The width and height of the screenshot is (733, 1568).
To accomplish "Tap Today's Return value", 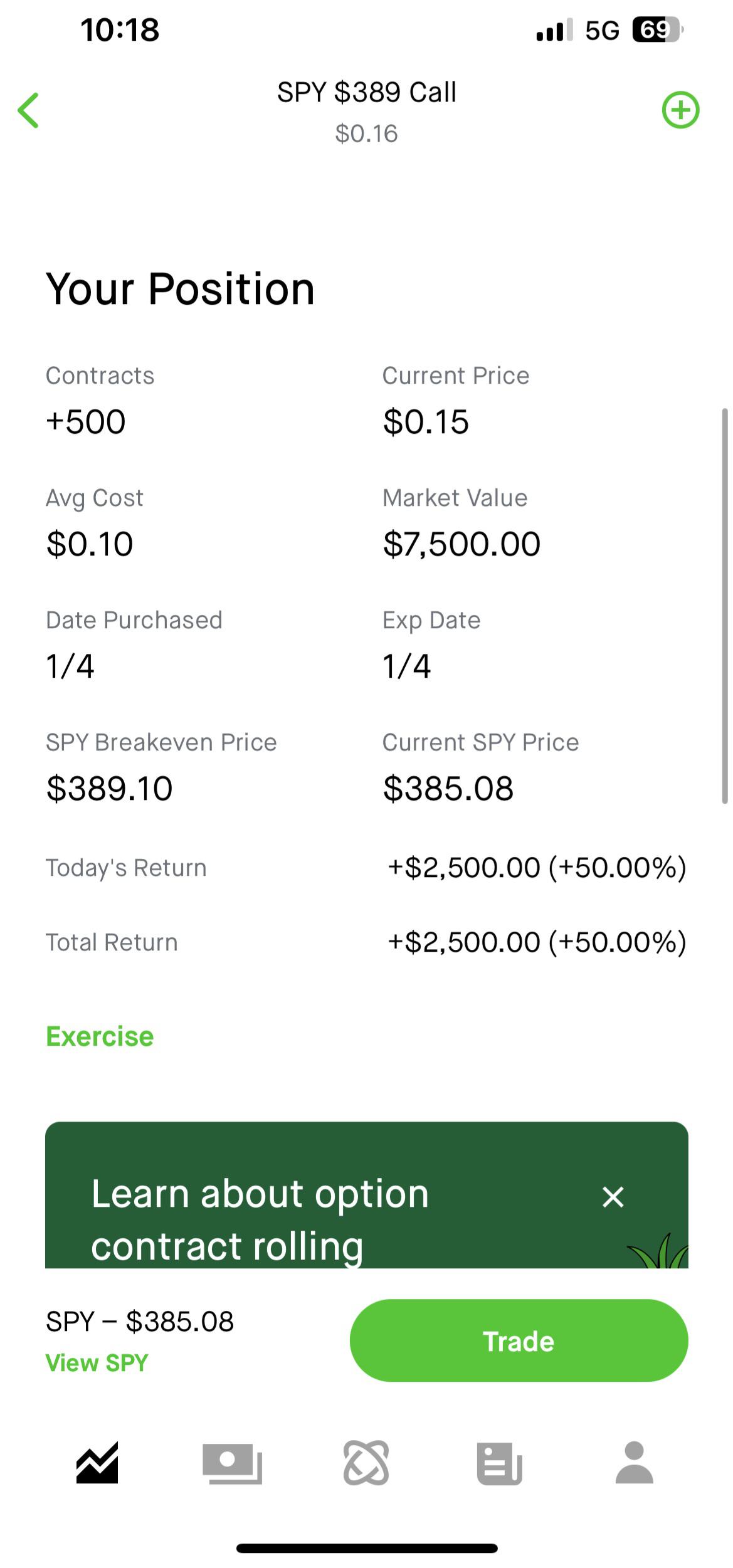I will (x=537, y=868).
